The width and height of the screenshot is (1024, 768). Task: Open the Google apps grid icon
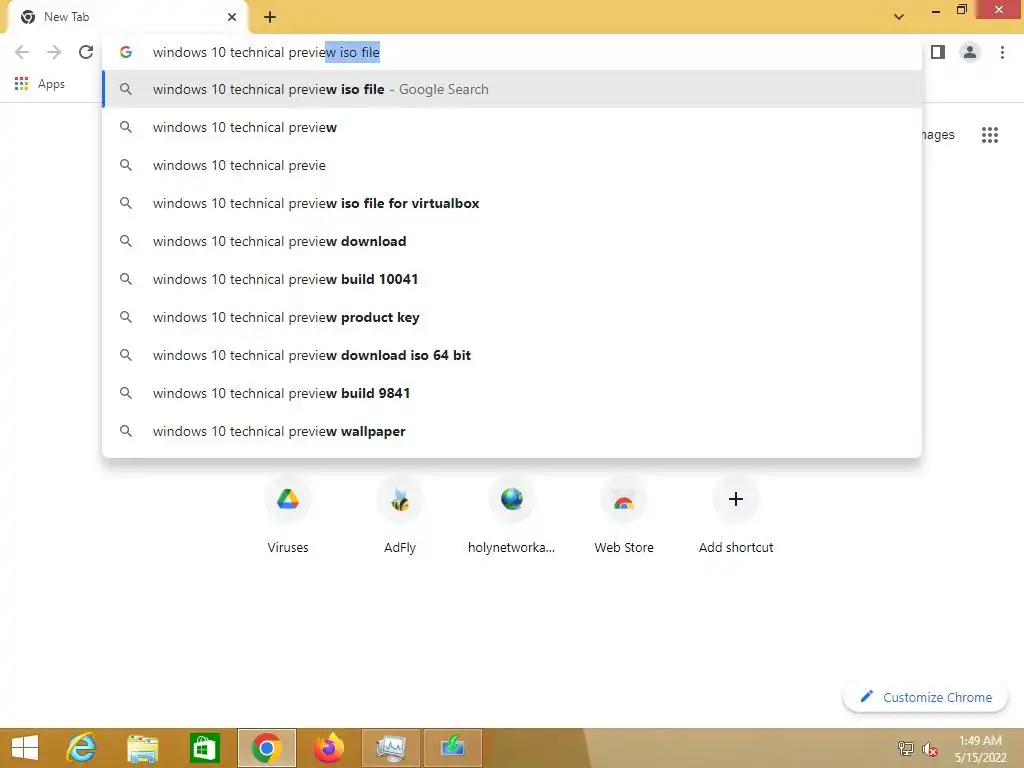[x=989, y=135]
